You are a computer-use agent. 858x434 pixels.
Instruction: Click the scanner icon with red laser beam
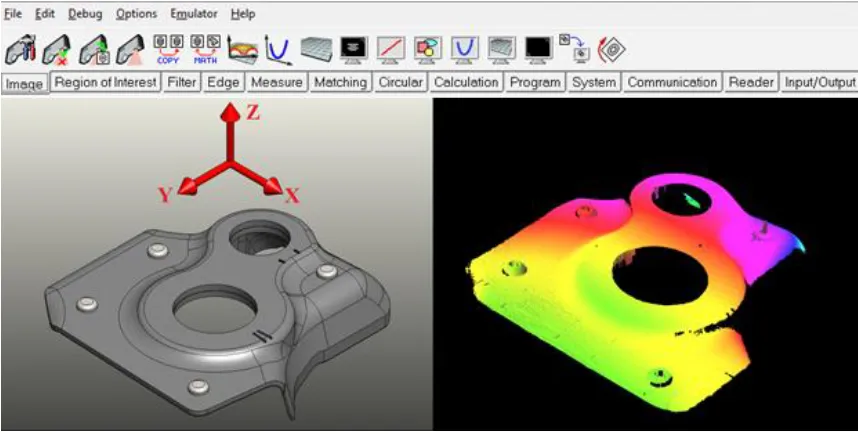pos(130,49)
